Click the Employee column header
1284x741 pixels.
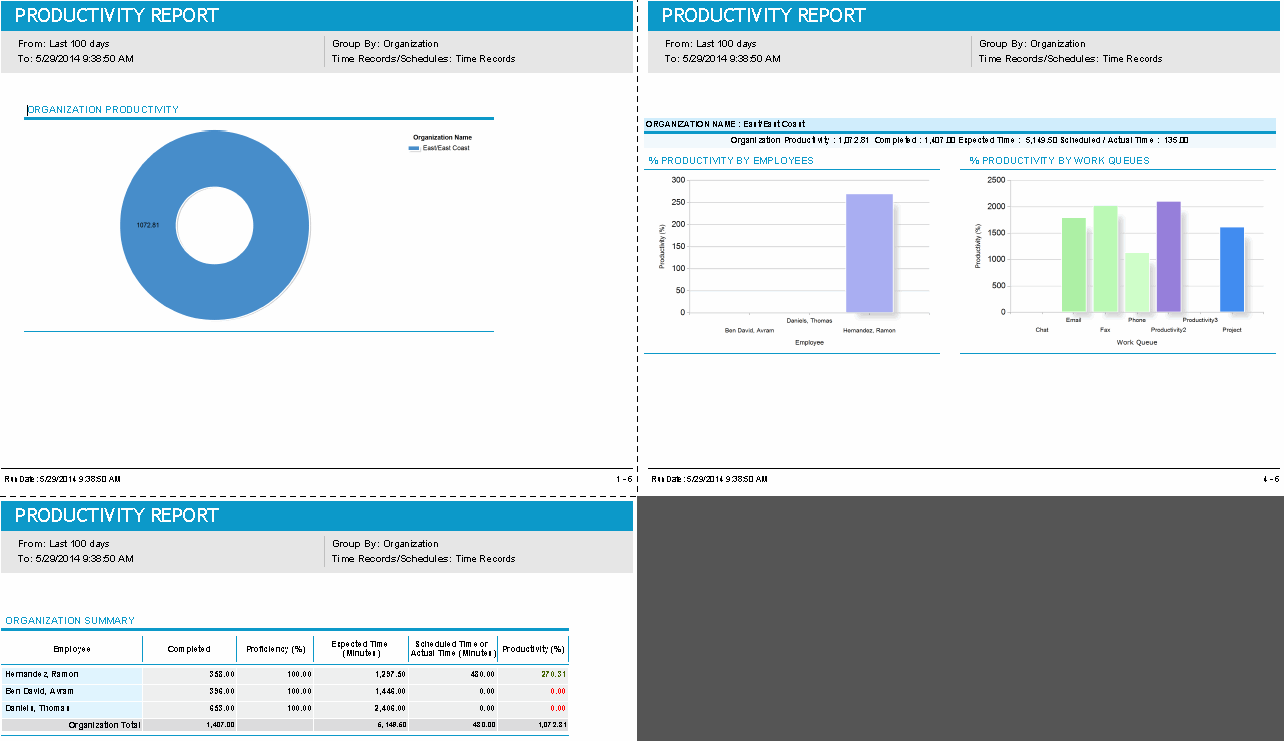70,648
